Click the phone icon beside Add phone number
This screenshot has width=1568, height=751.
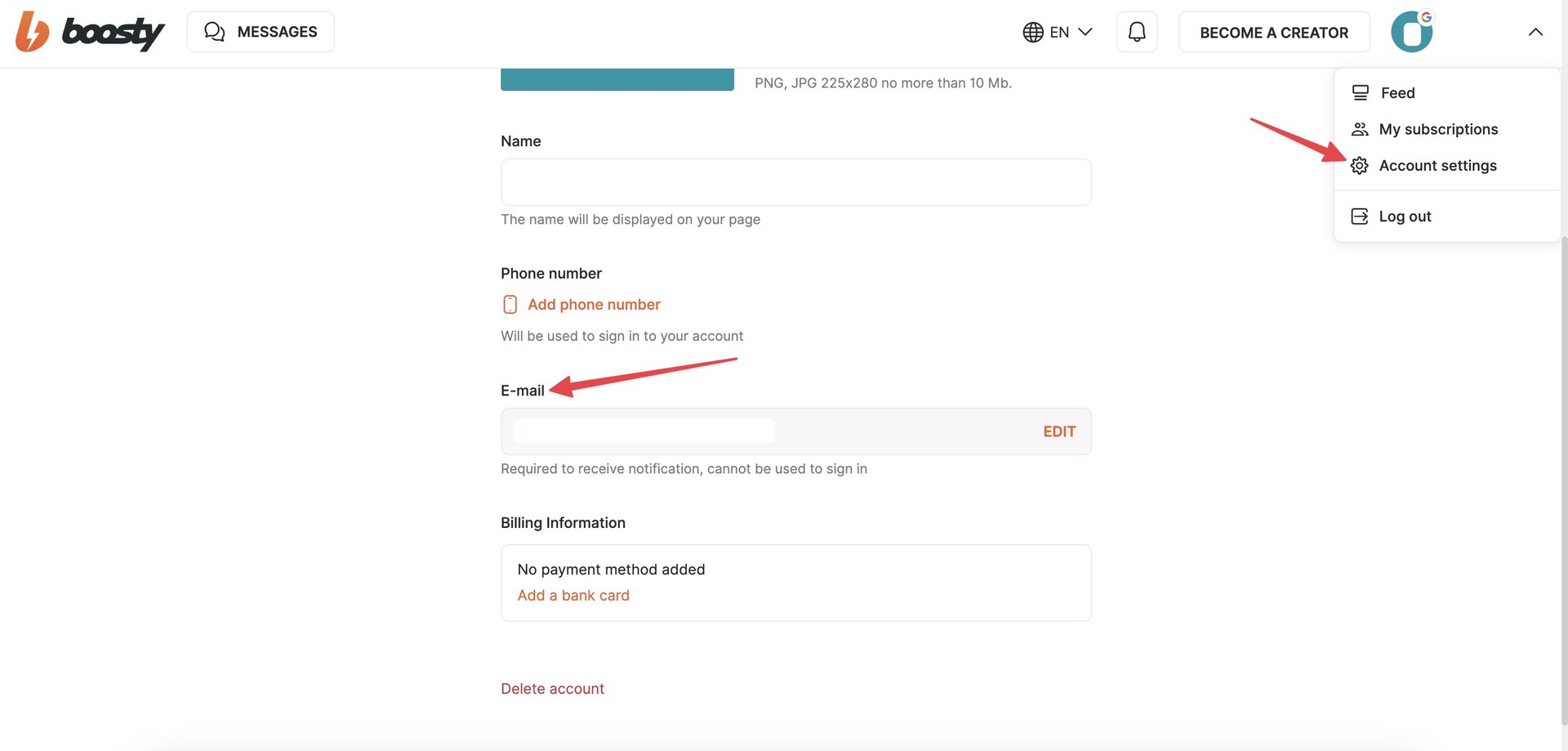(x=510, y=305)
